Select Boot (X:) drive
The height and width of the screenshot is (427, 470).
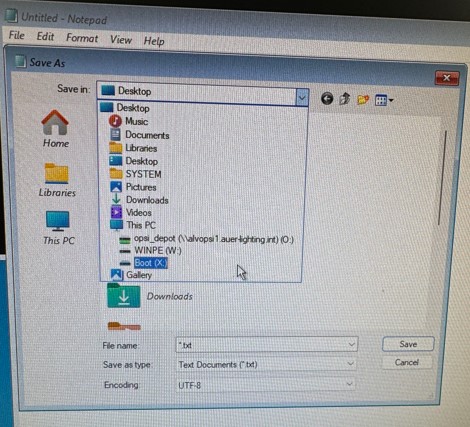(202, 263)
